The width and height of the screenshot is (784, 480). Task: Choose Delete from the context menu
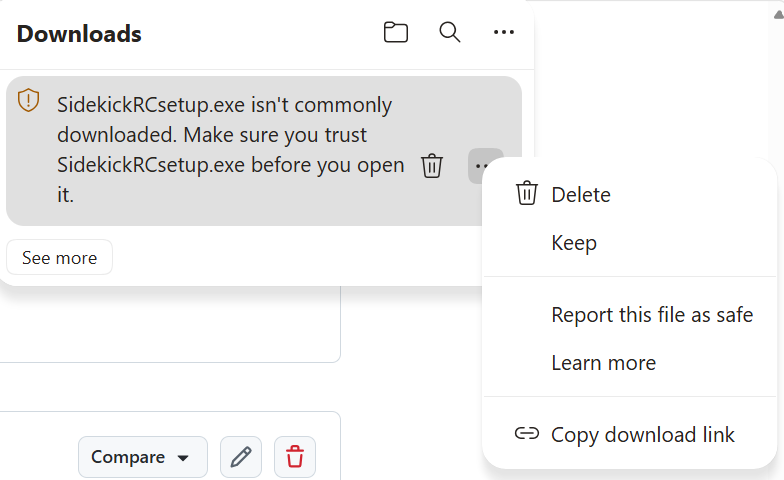point(629,194)
